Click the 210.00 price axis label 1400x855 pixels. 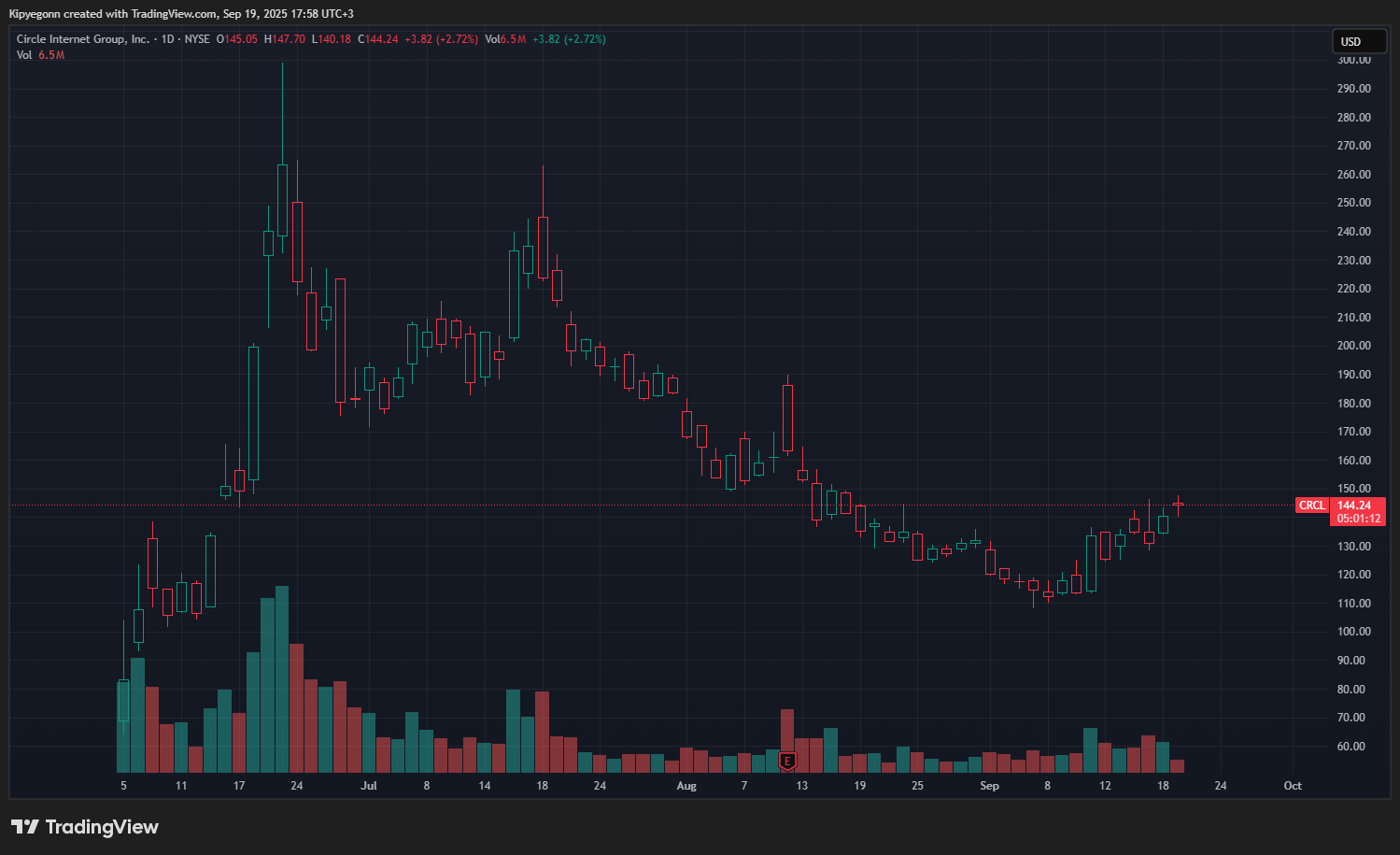pos(1354,318)
